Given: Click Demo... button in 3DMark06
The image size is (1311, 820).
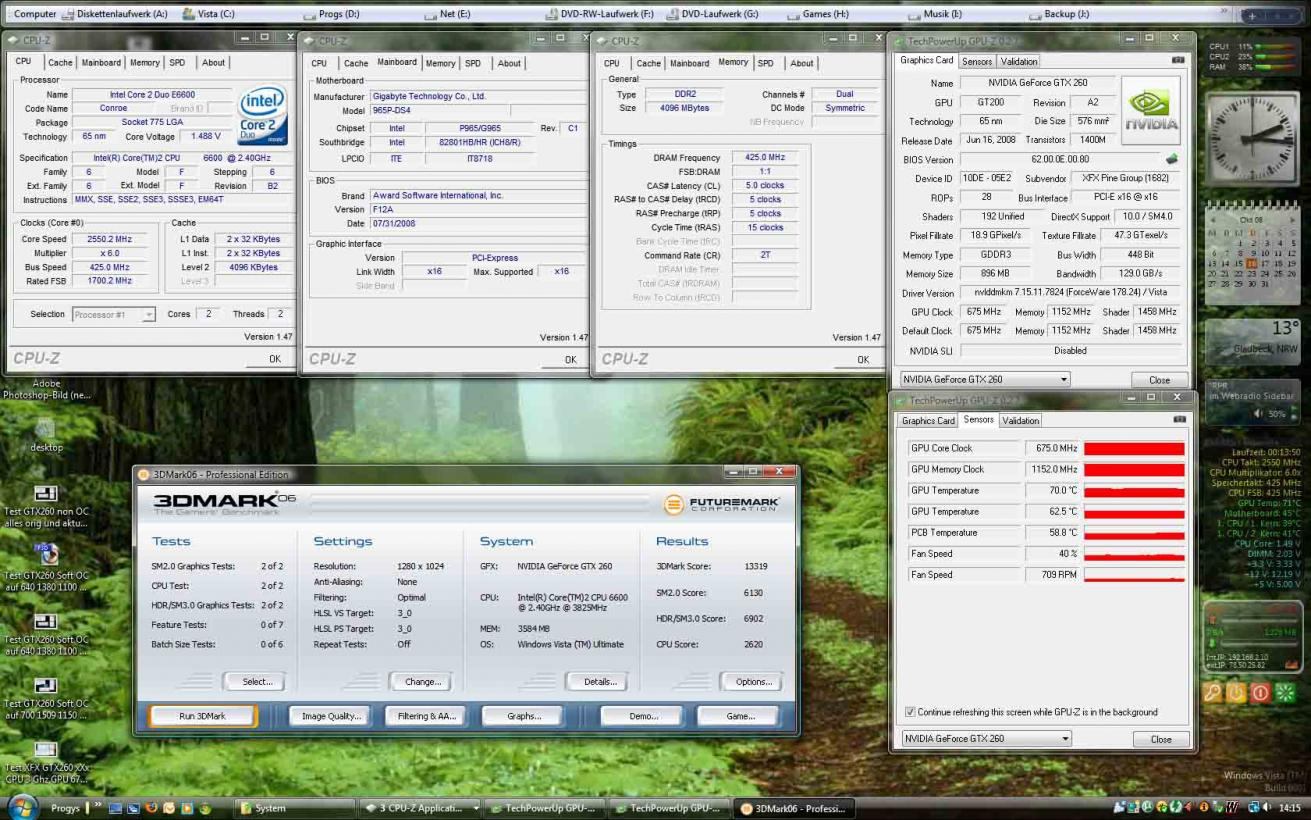Looking at the screenshot, I should [x=644, y=716].
